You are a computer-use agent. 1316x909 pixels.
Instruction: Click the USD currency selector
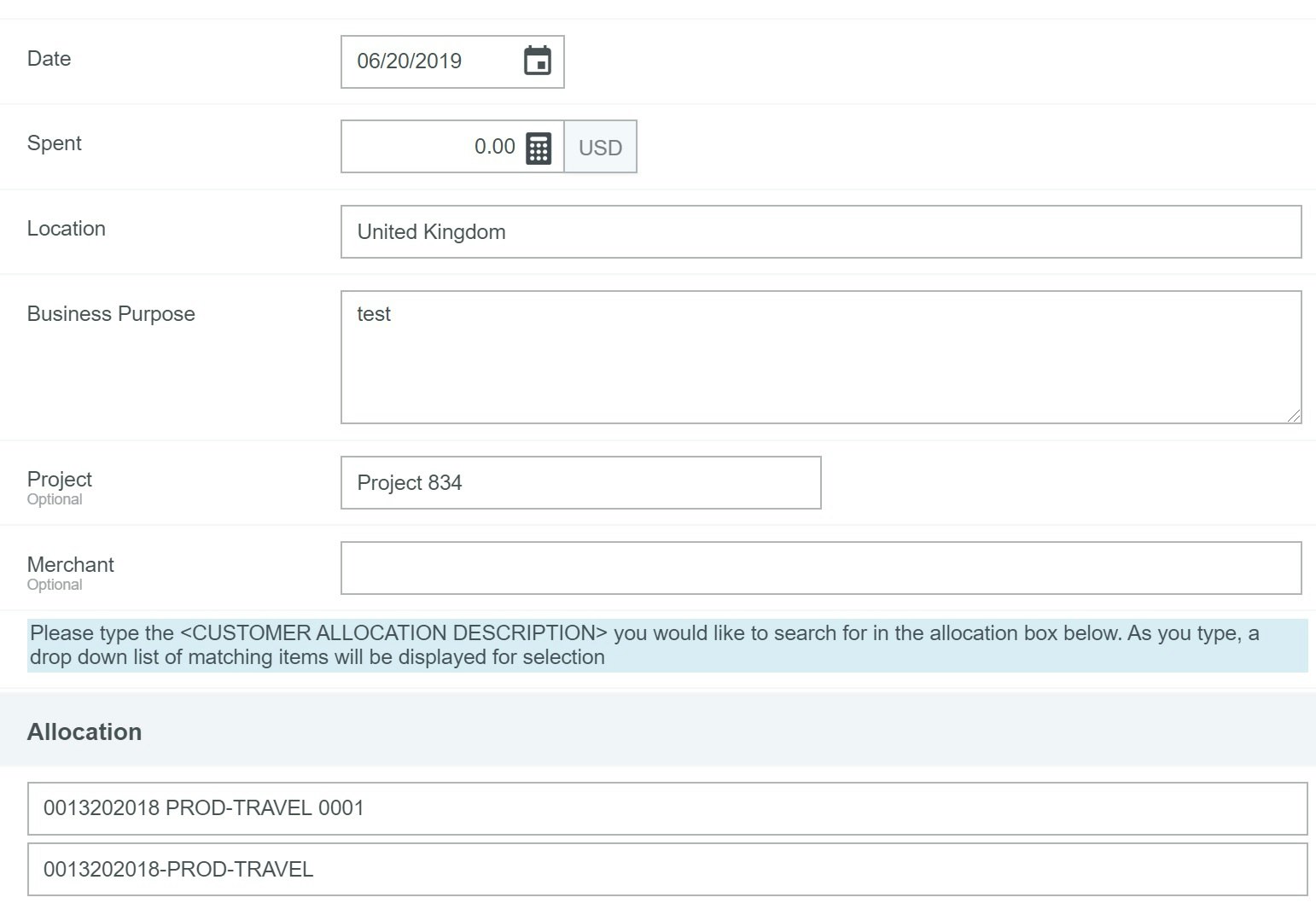[x=600, y=148]
